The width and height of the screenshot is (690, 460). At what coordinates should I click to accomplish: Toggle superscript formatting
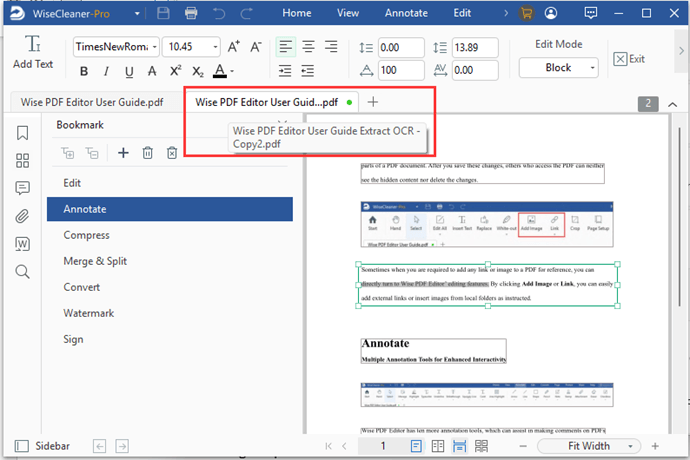[x=176, y=71]
